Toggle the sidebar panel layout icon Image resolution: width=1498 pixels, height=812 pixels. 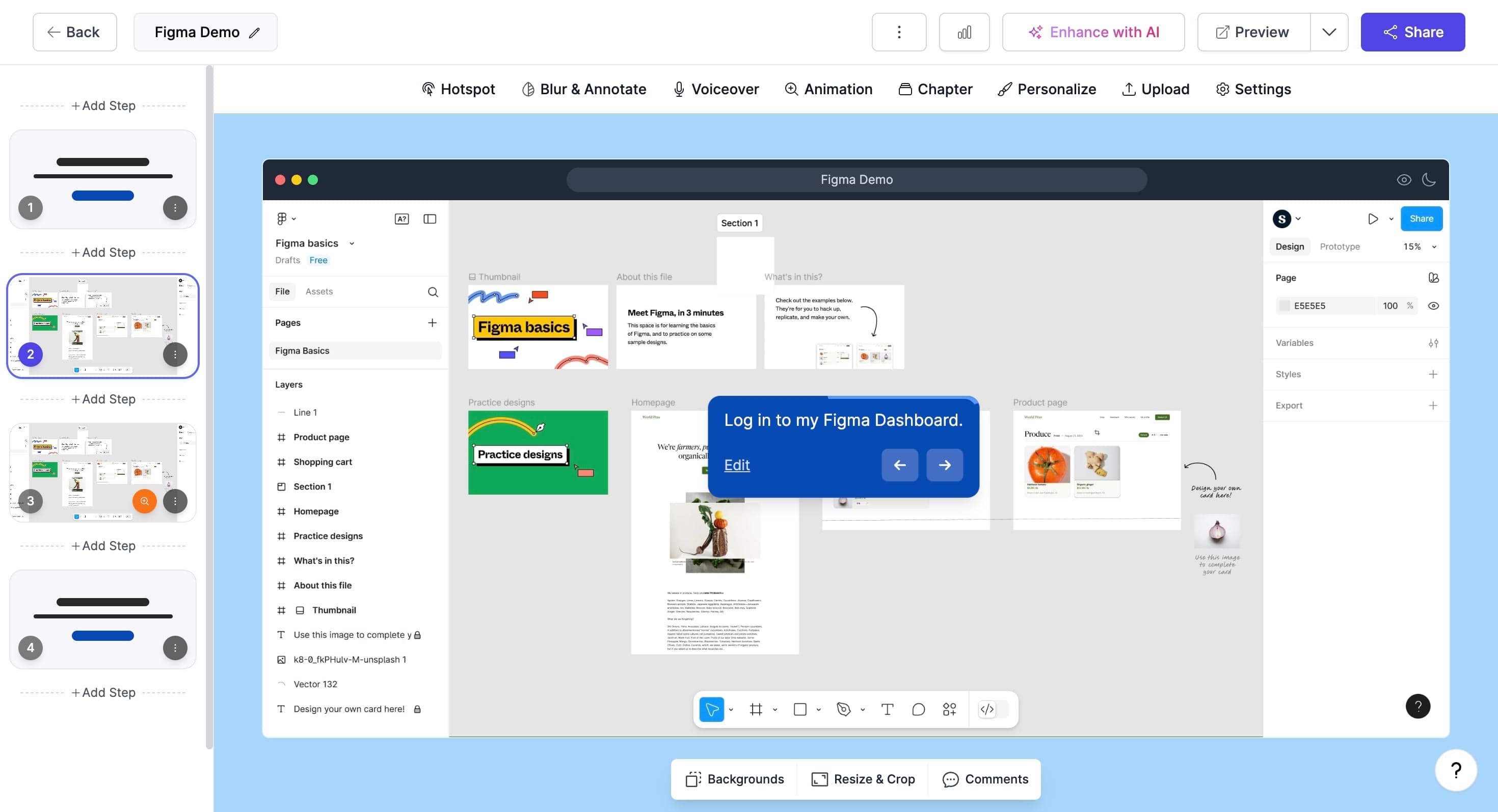point(430,219)
